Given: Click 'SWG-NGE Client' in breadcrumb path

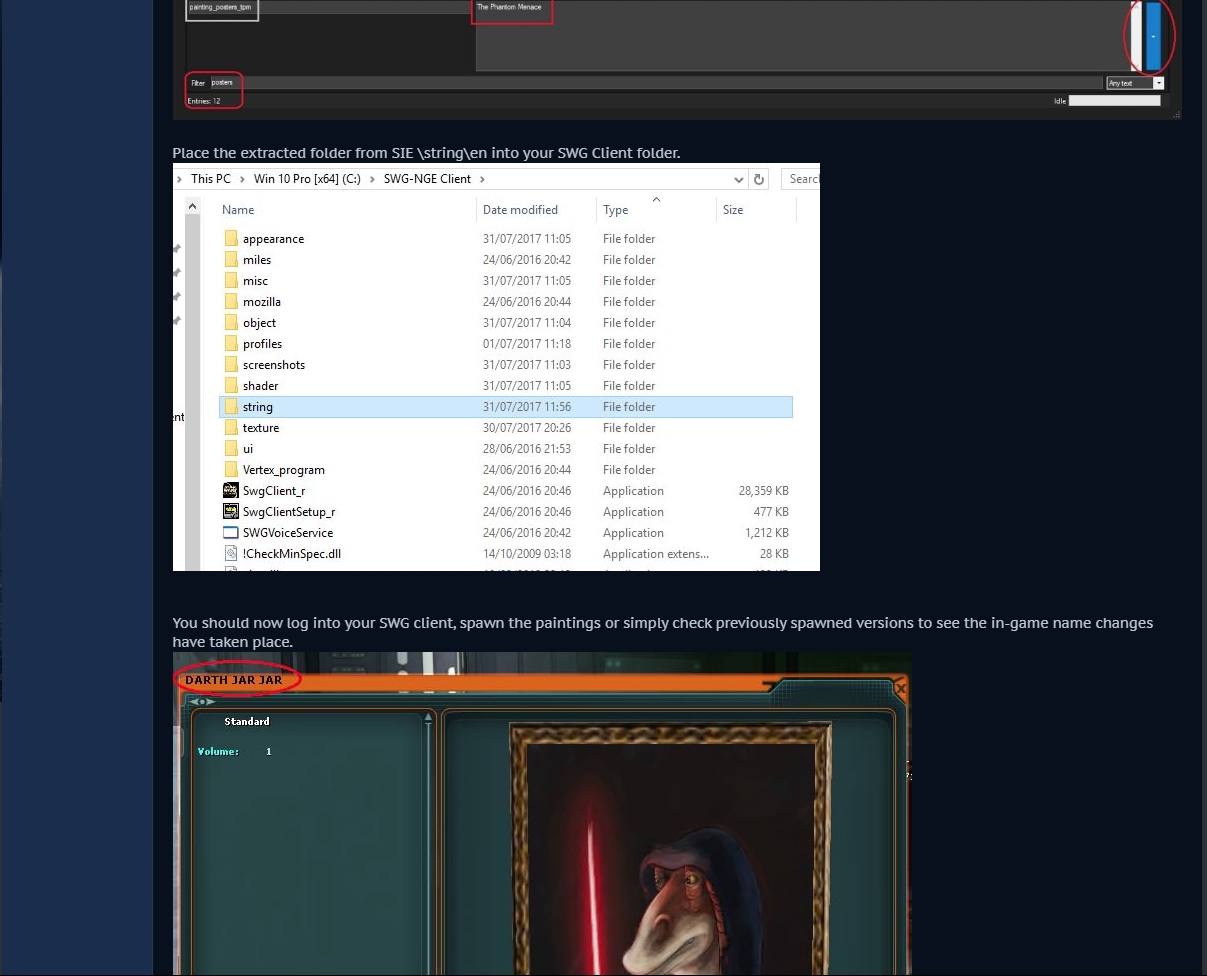Looking at the screenshot, I should tap(427, 179).
